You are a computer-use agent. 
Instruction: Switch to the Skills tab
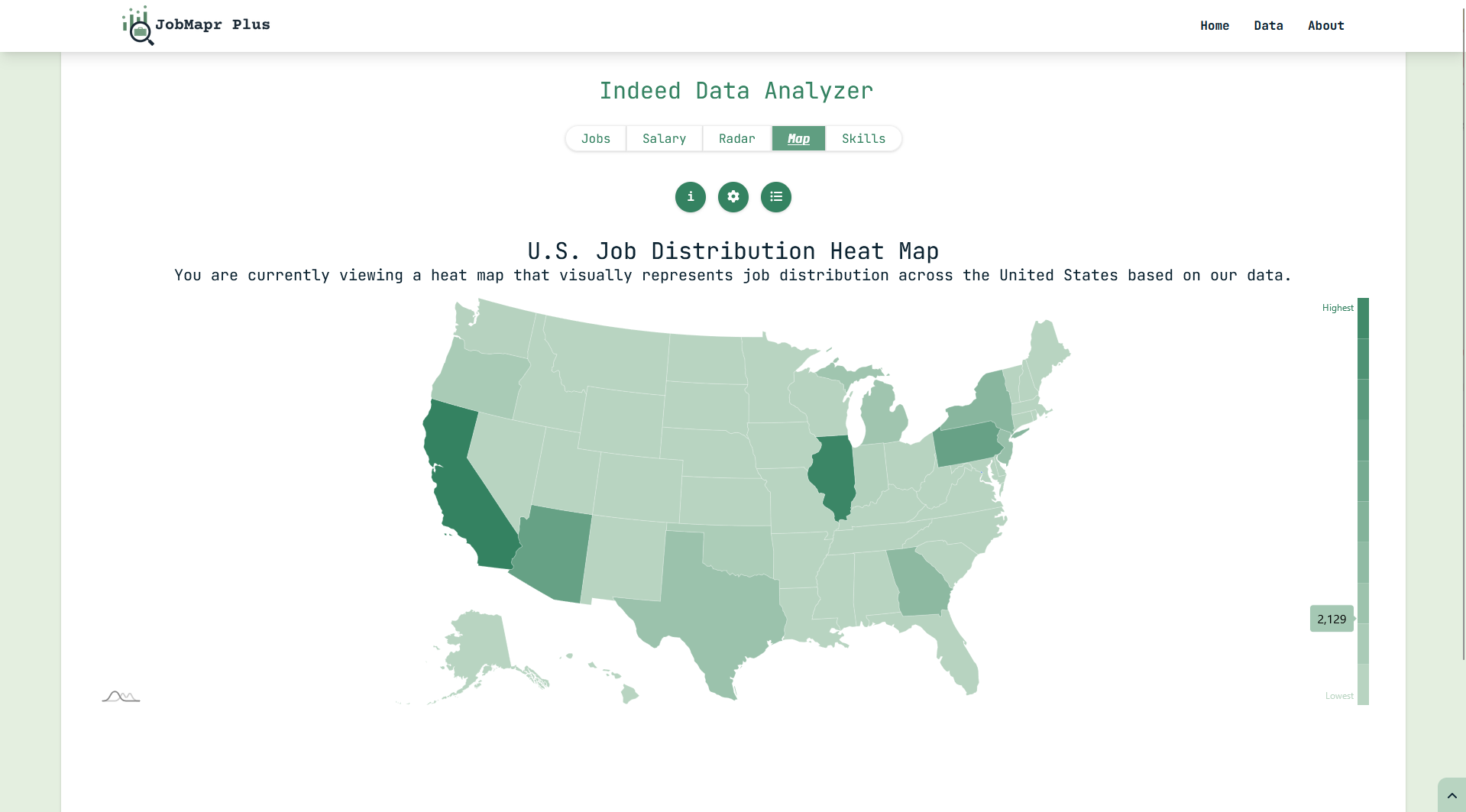[x=864, y=138]
